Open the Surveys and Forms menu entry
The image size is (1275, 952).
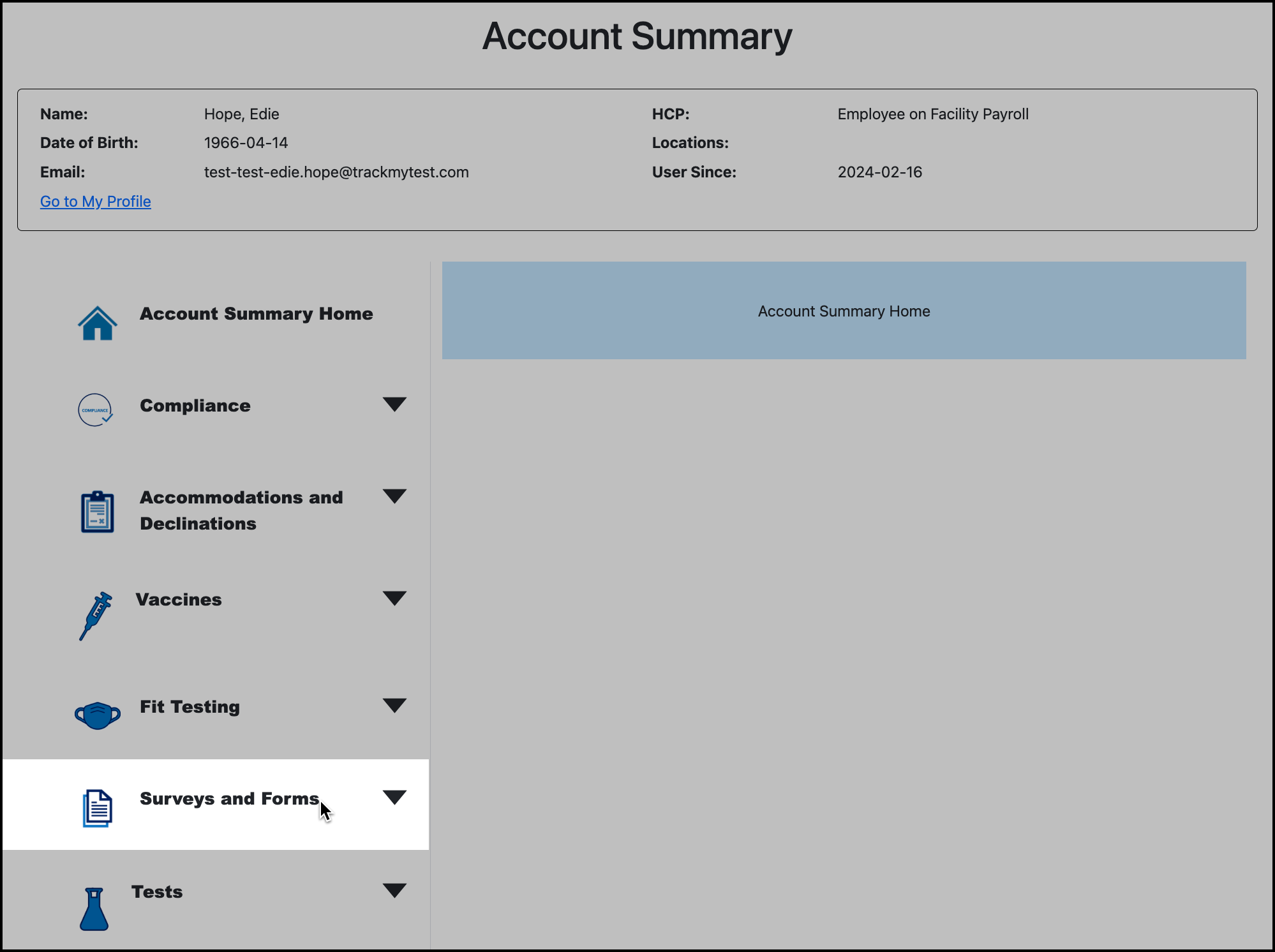tap(228, 798)
